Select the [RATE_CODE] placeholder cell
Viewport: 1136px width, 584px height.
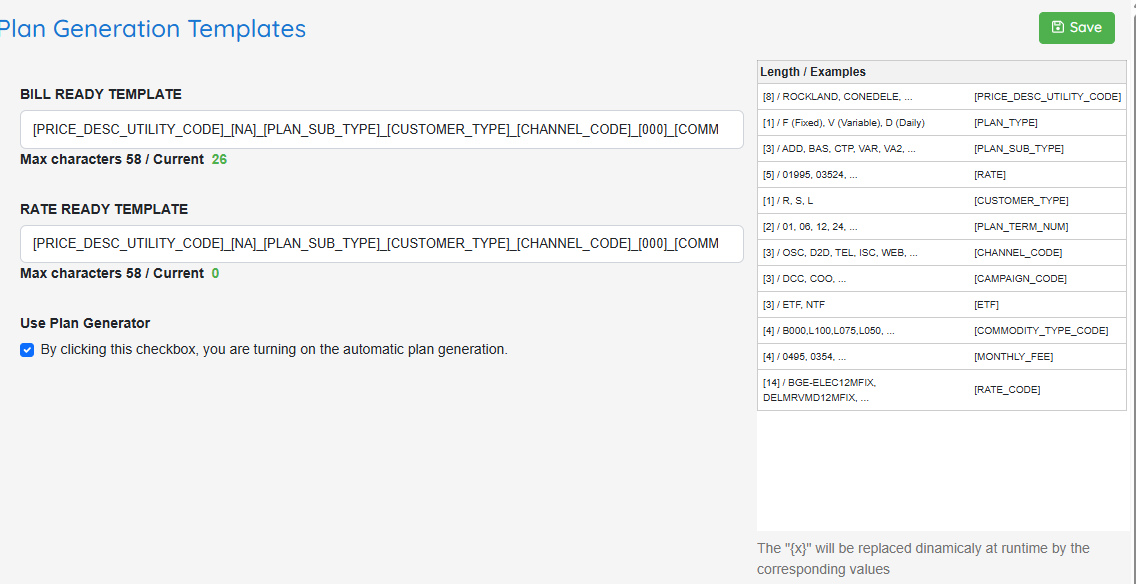1048,390
